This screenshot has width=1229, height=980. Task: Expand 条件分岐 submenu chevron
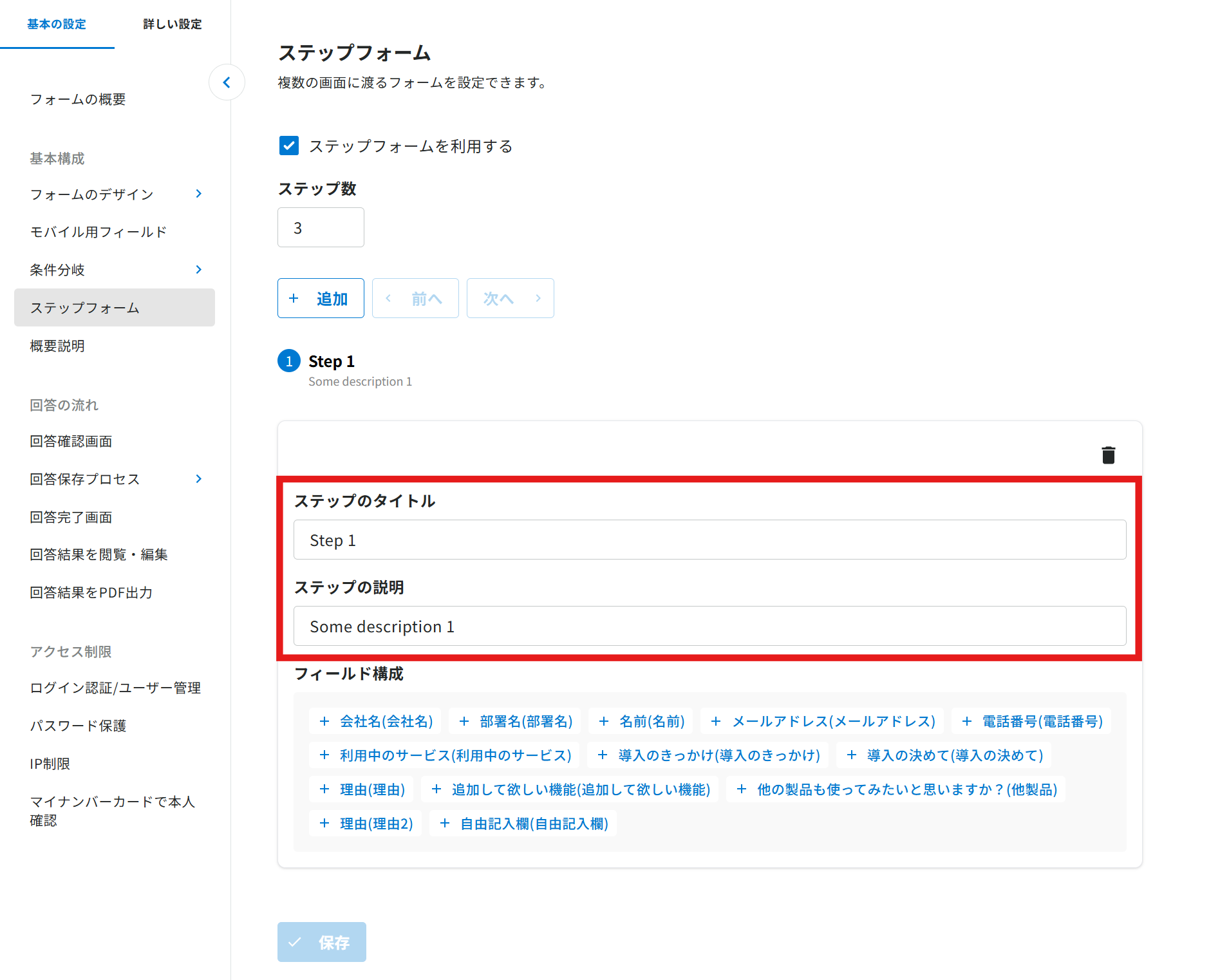[x=199, y=270]
